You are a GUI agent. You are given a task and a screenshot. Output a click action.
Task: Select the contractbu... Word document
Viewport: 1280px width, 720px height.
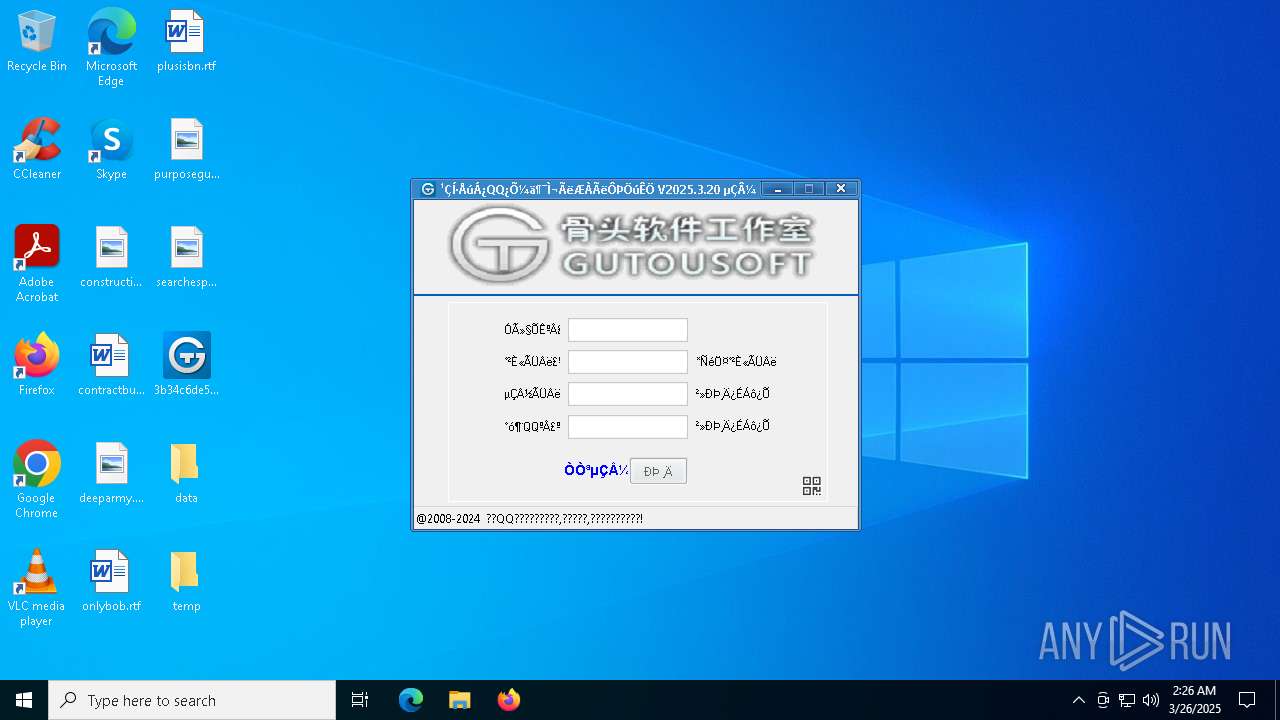[111, 364]
